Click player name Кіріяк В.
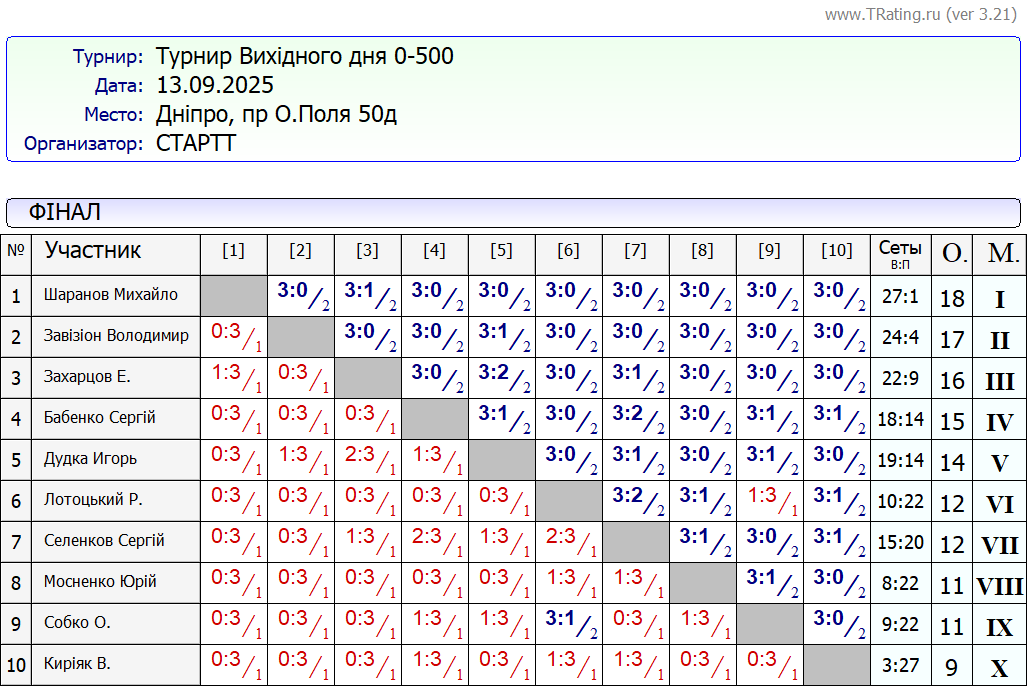The height and width of the screenshot is (686, 1027). pyautogui.click(x=77, y=664)
